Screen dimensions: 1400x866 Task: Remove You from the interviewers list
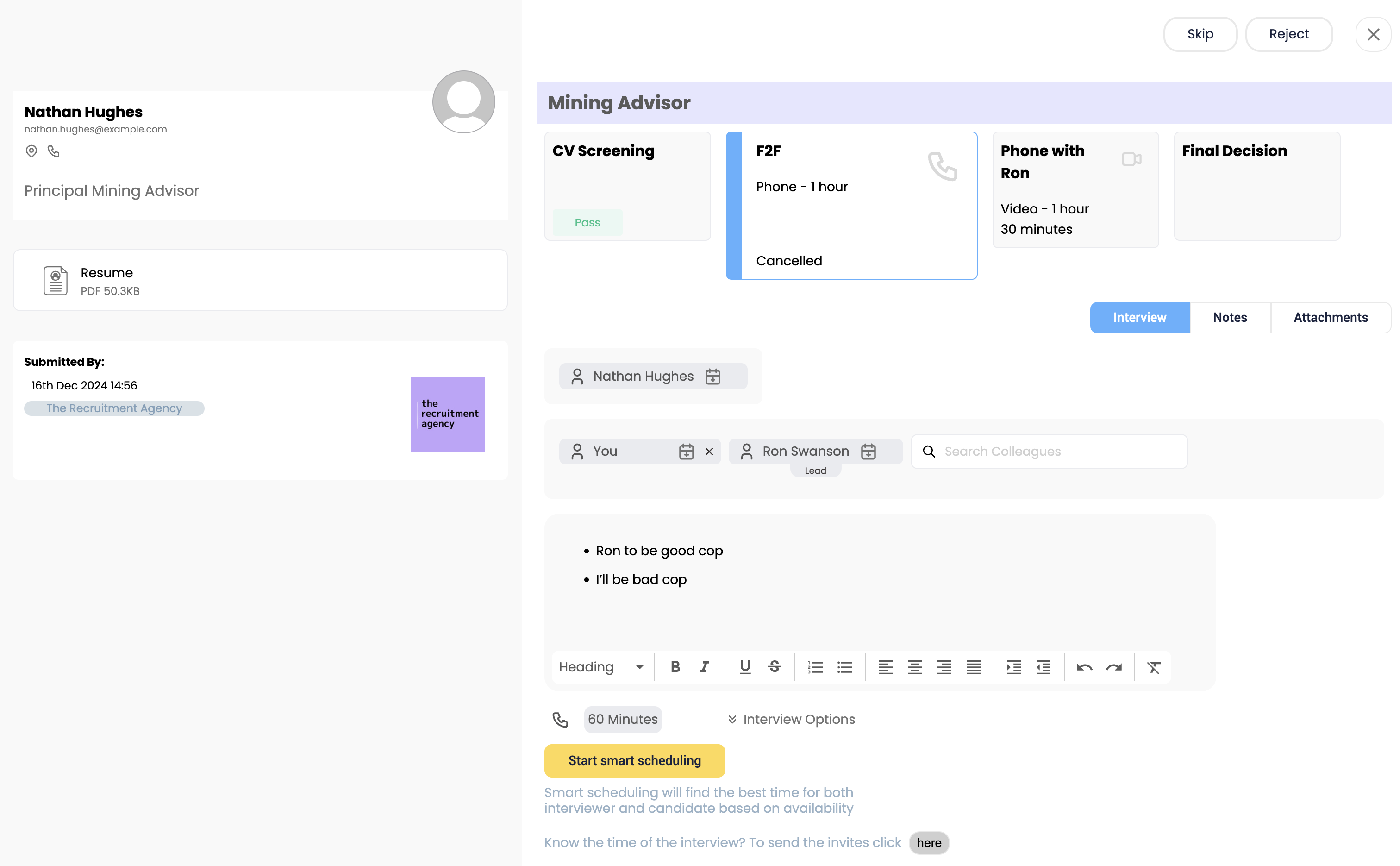tap(709, 452)
